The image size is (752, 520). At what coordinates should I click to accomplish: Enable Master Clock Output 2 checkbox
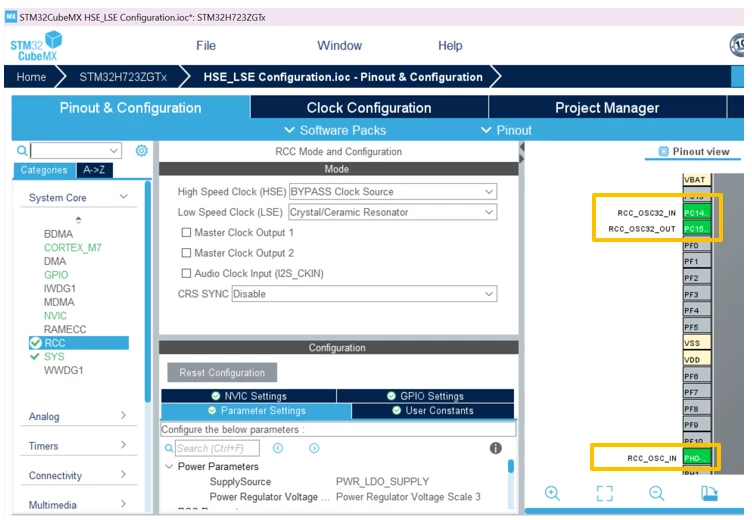(186, 253)
